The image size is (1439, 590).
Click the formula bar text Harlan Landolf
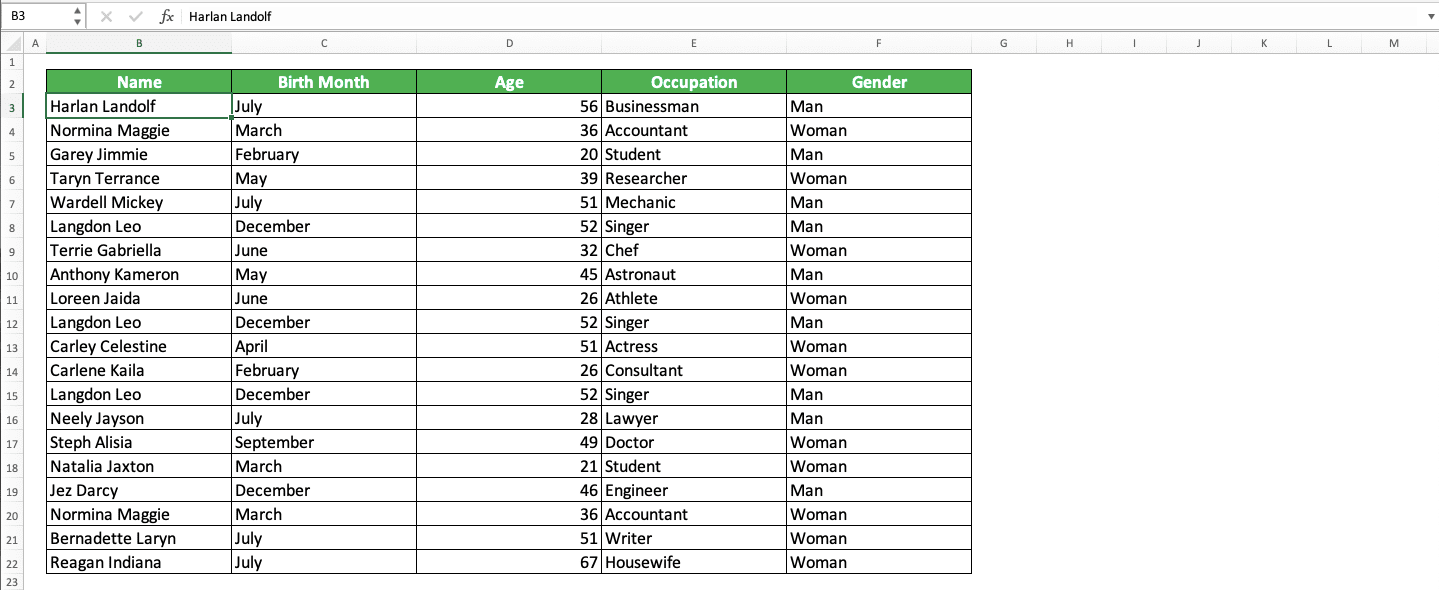pos(230,17)
